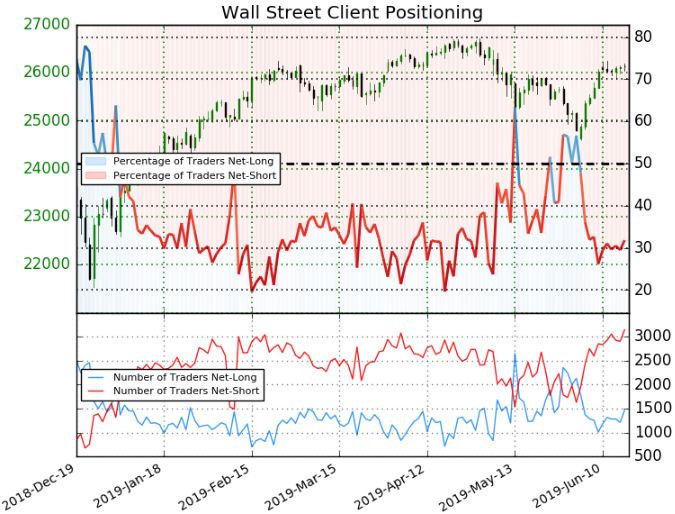Screen dimensions: 675x514
Task: Click the 1000 traders axis label
Action: pos(653,432)
